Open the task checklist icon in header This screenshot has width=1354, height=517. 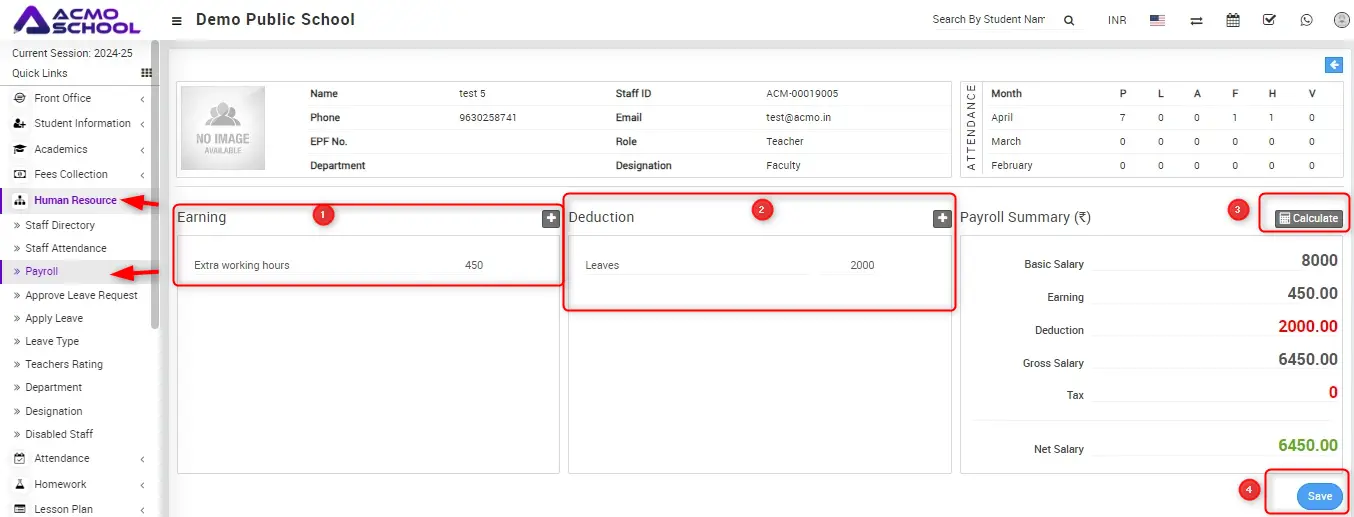coord(1269,20)
